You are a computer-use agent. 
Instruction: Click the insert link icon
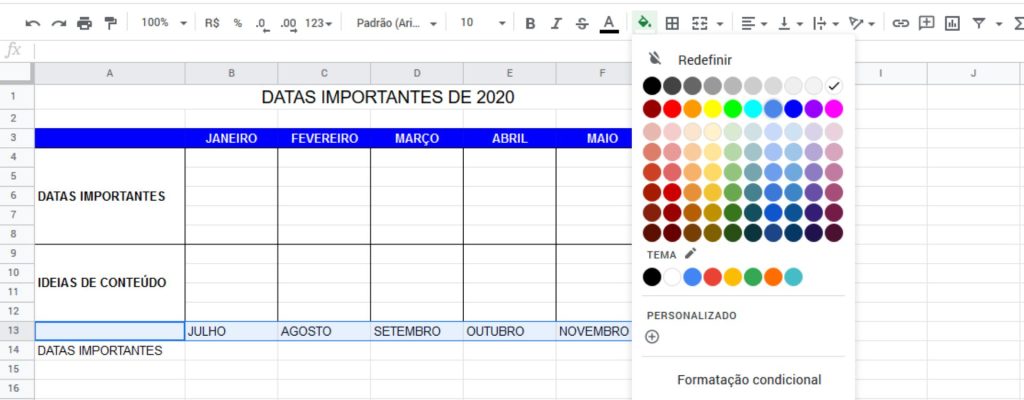(x=901, y=24)
